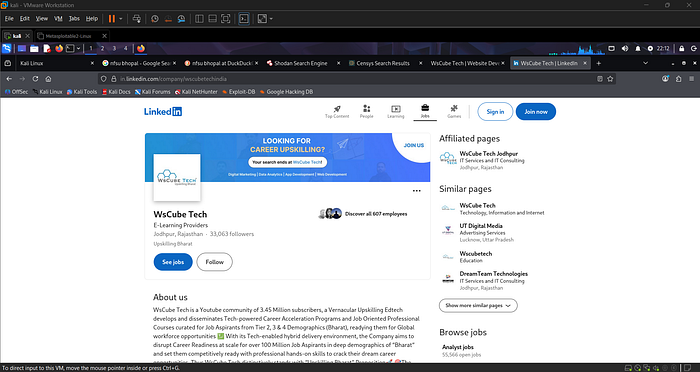Click the Firefox address bar URL
The image size is (700, 372).
pos(174,79)
